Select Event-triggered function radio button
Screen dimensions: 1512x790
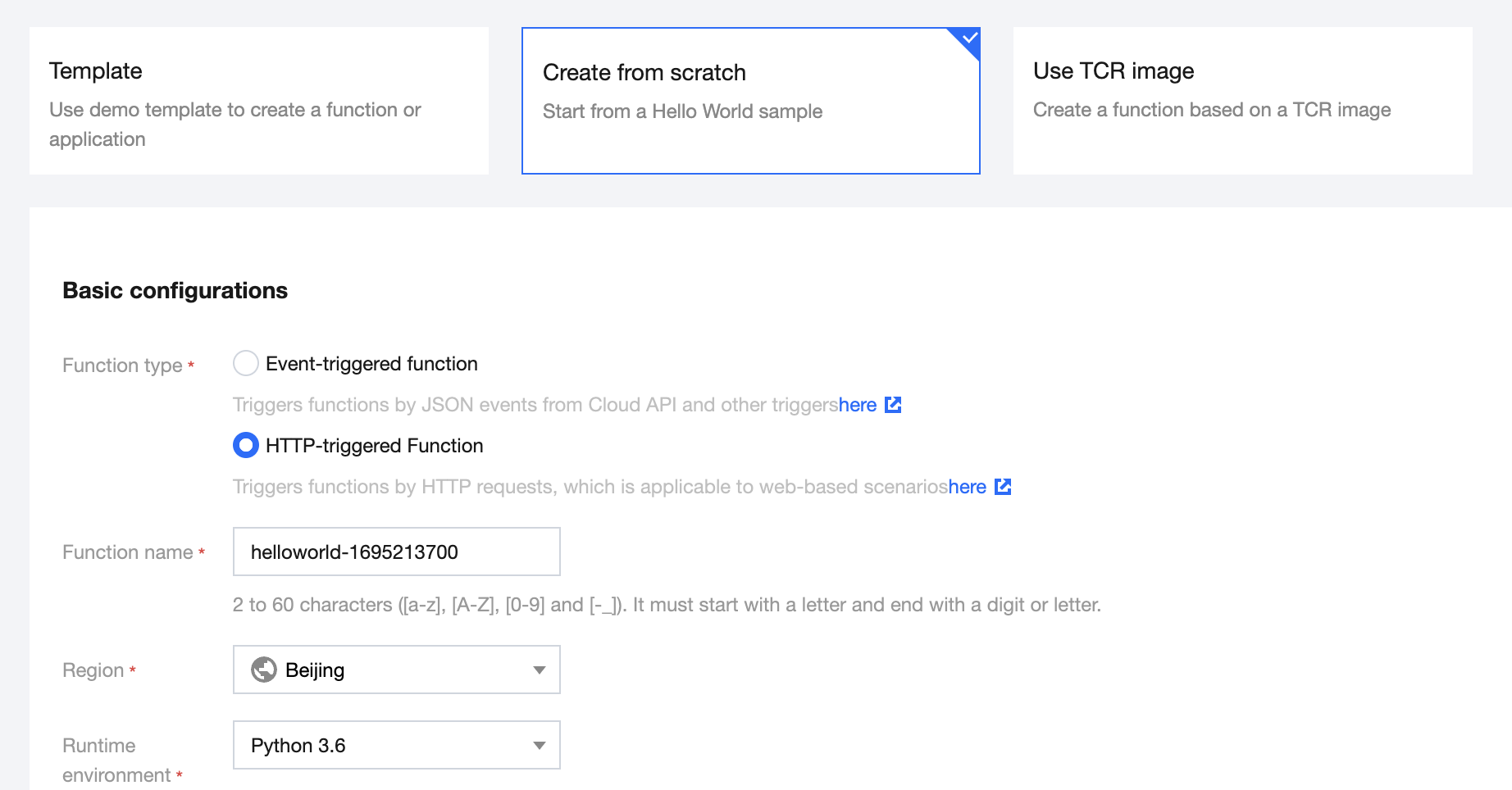click(x=246, y=363)
